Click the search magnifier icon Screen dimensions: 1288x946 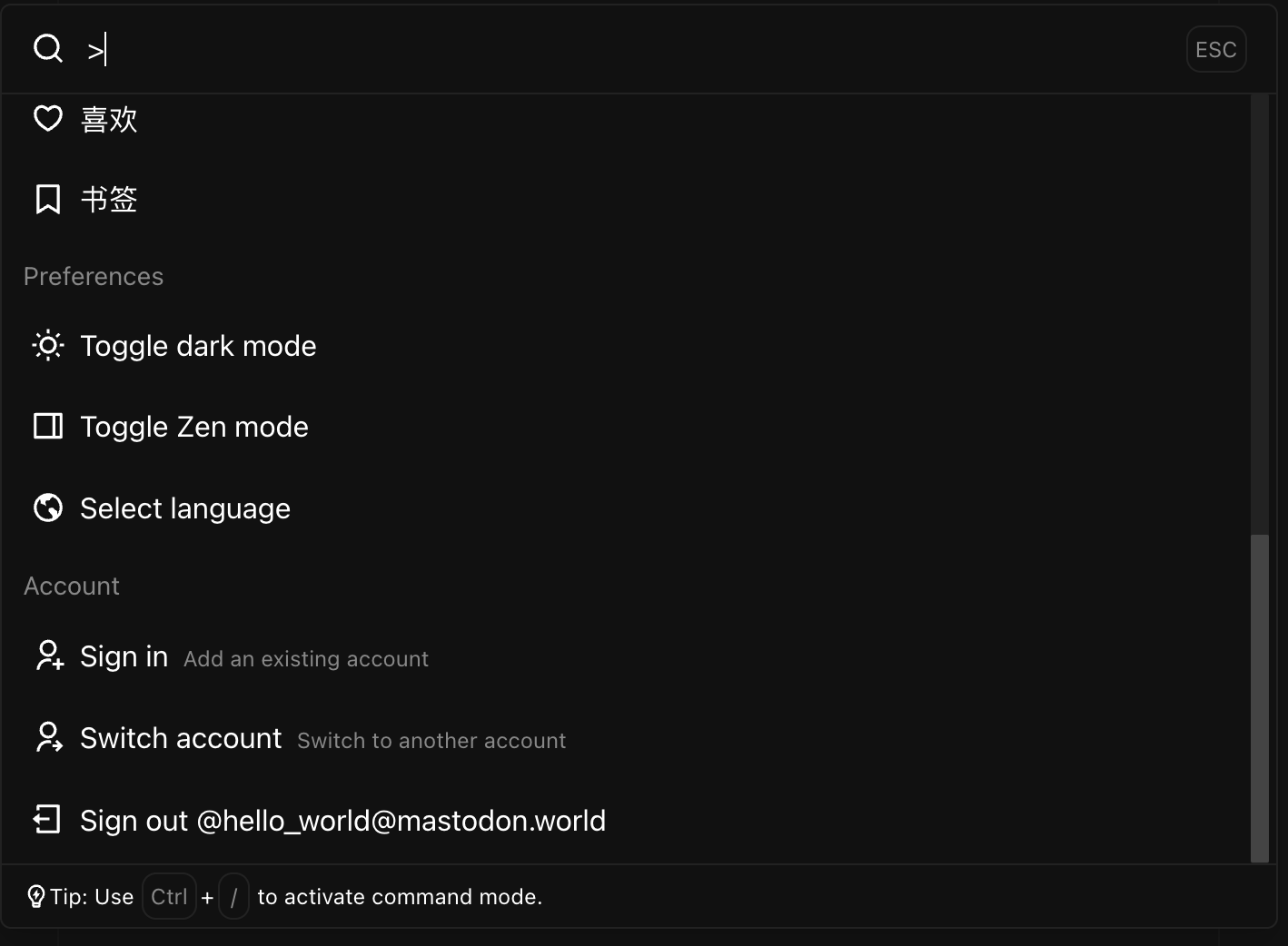point(47,48)
